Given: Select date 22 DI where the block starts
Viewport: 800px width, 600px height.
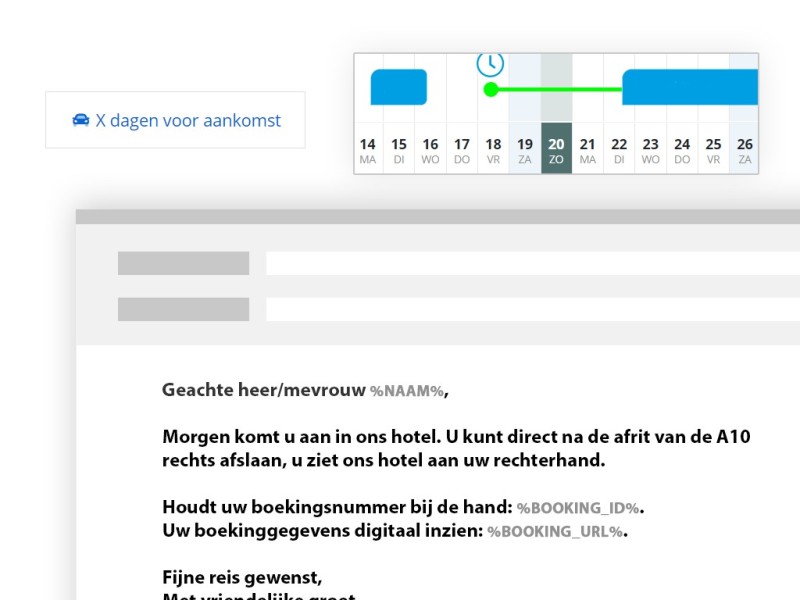Looking at the screenshot, I should 620,148.
